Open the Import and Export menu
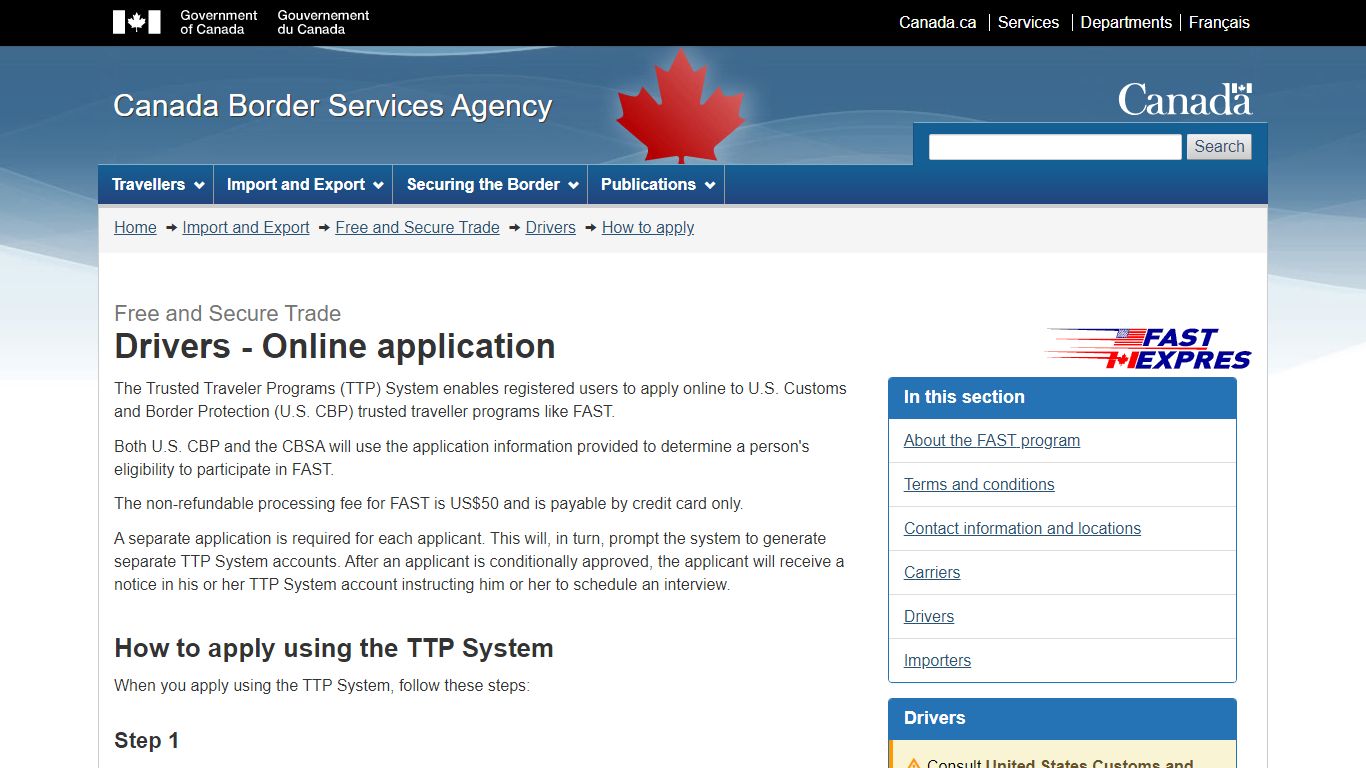The width and height of the screenshot is (1366, 768). [x=304, y=185]
